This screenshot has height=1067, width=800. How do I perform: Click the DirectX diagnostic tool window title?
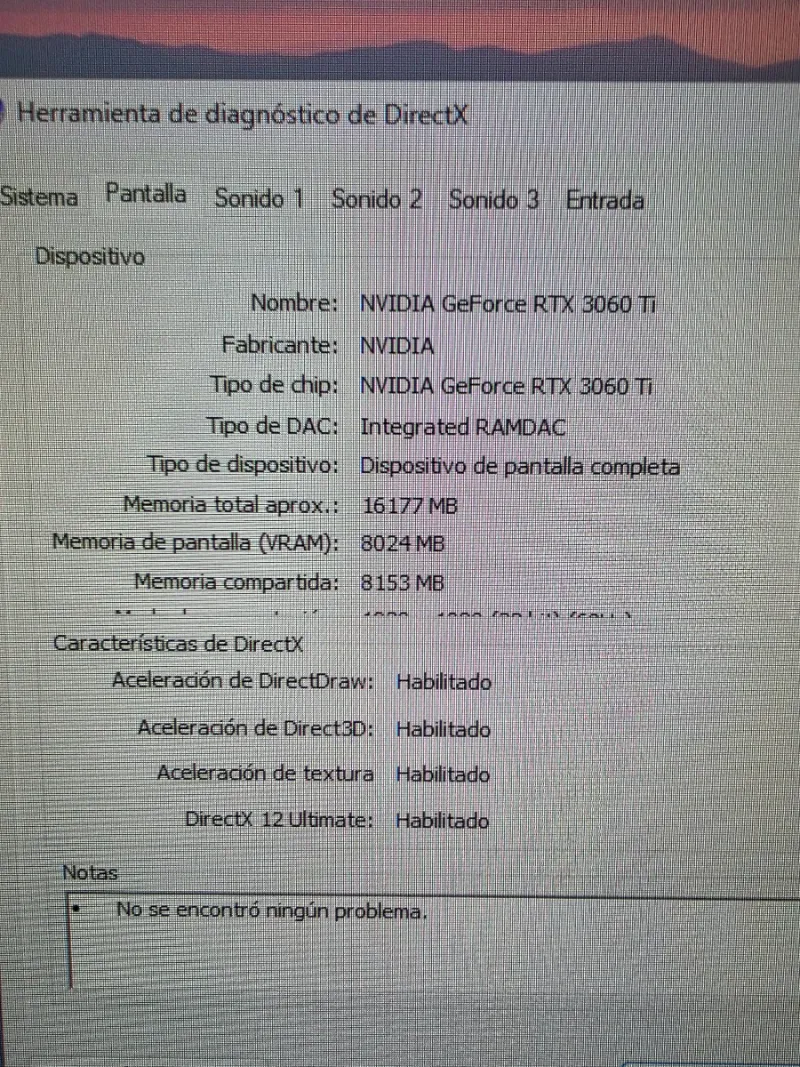tap(242, 113)
